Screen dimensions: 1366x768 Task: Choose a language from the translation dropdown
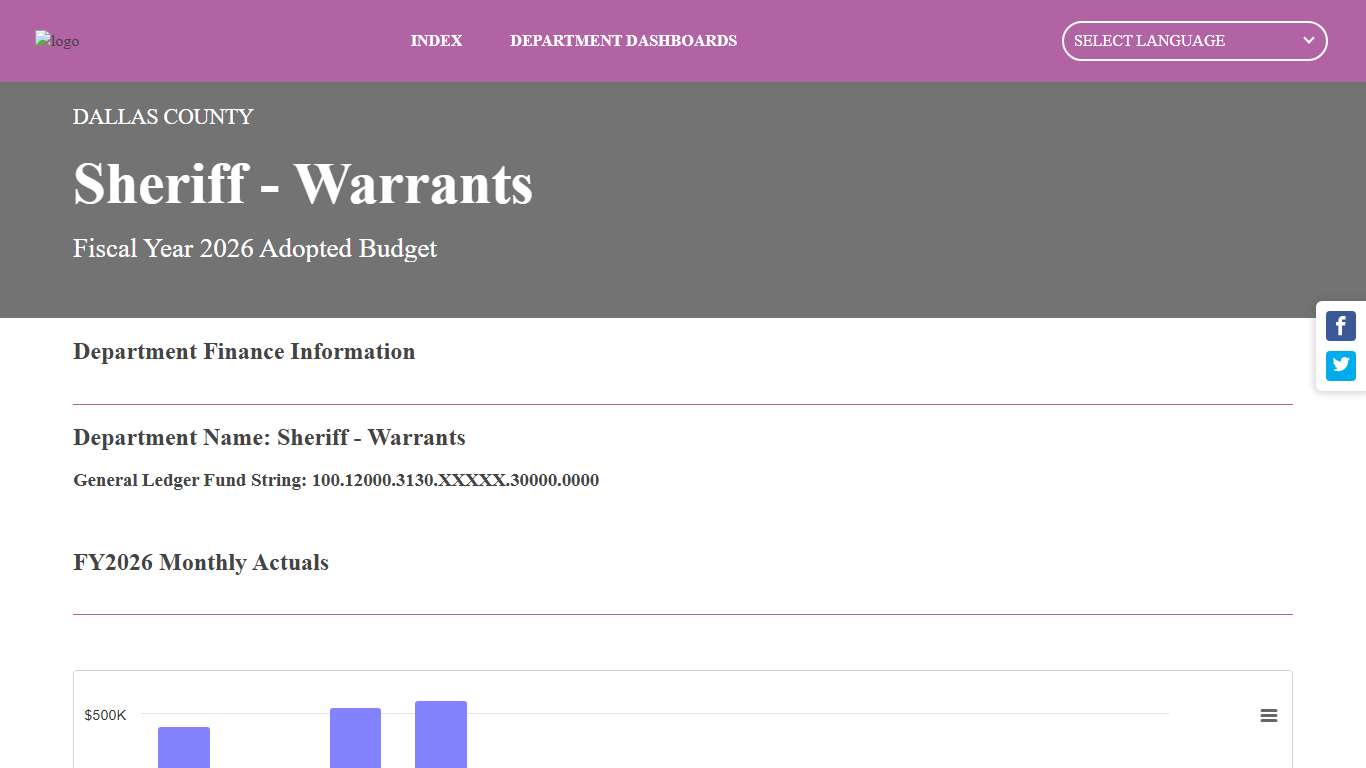(x=1193, y=41)
